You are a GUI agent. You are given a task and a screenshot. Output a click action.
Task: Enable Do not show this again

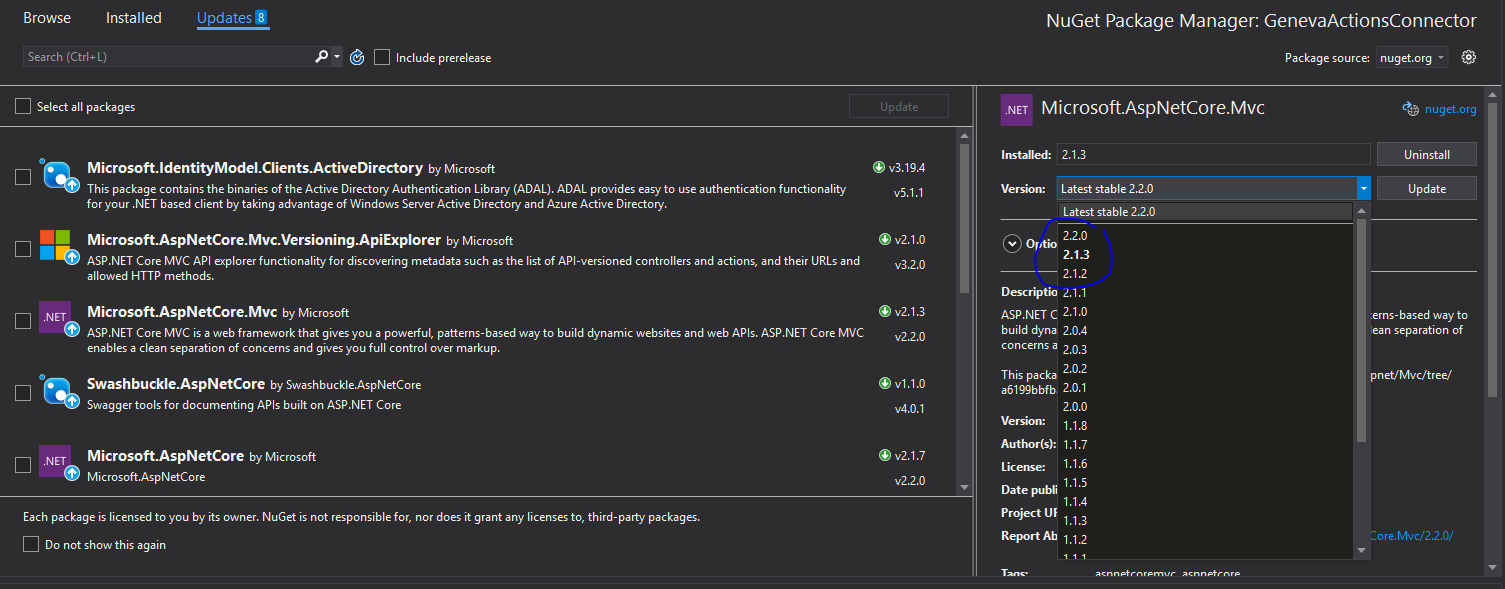pos(31,545)
